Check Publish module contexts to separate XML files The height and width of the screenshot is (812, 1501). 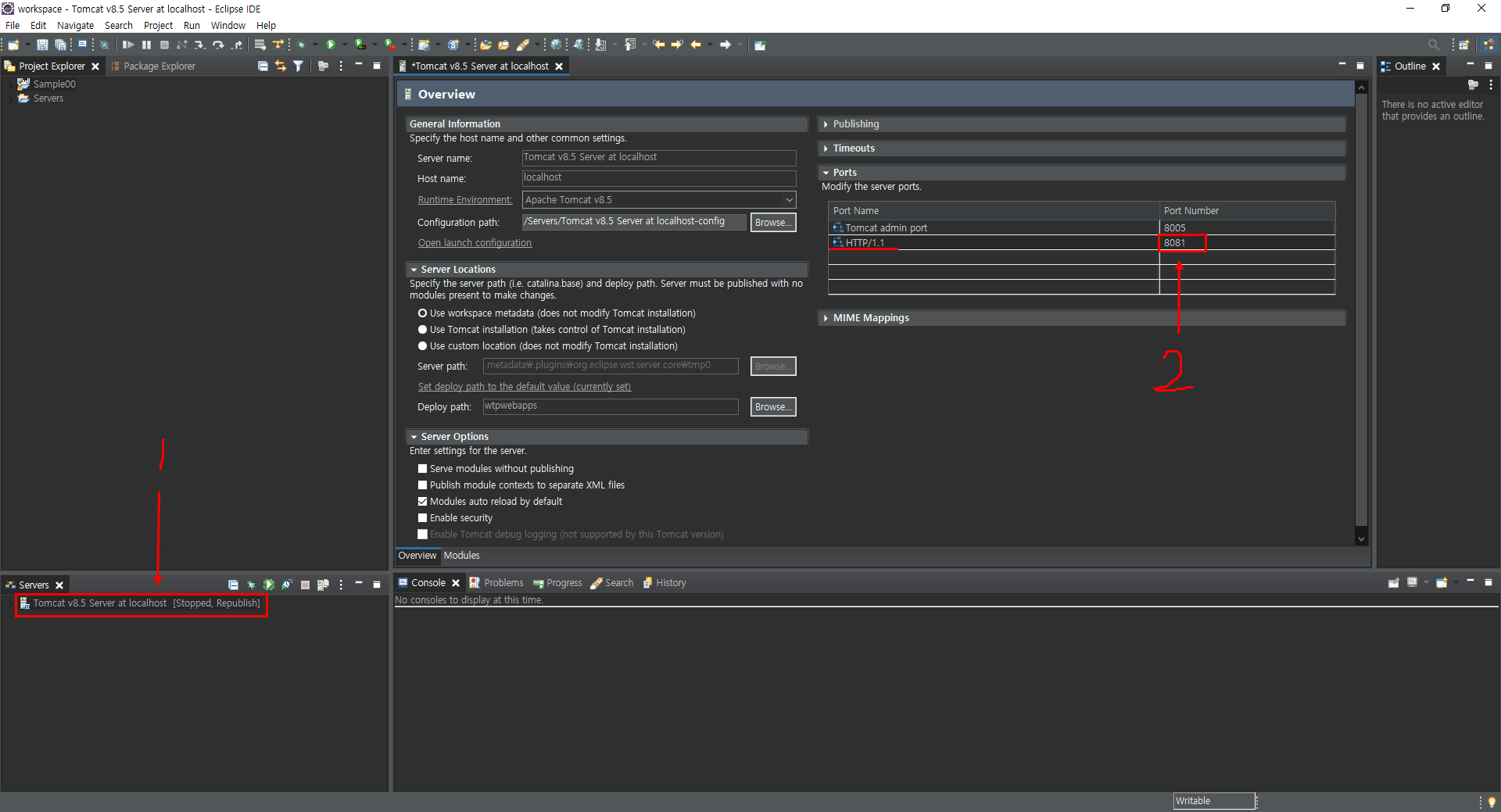[423, 485]
